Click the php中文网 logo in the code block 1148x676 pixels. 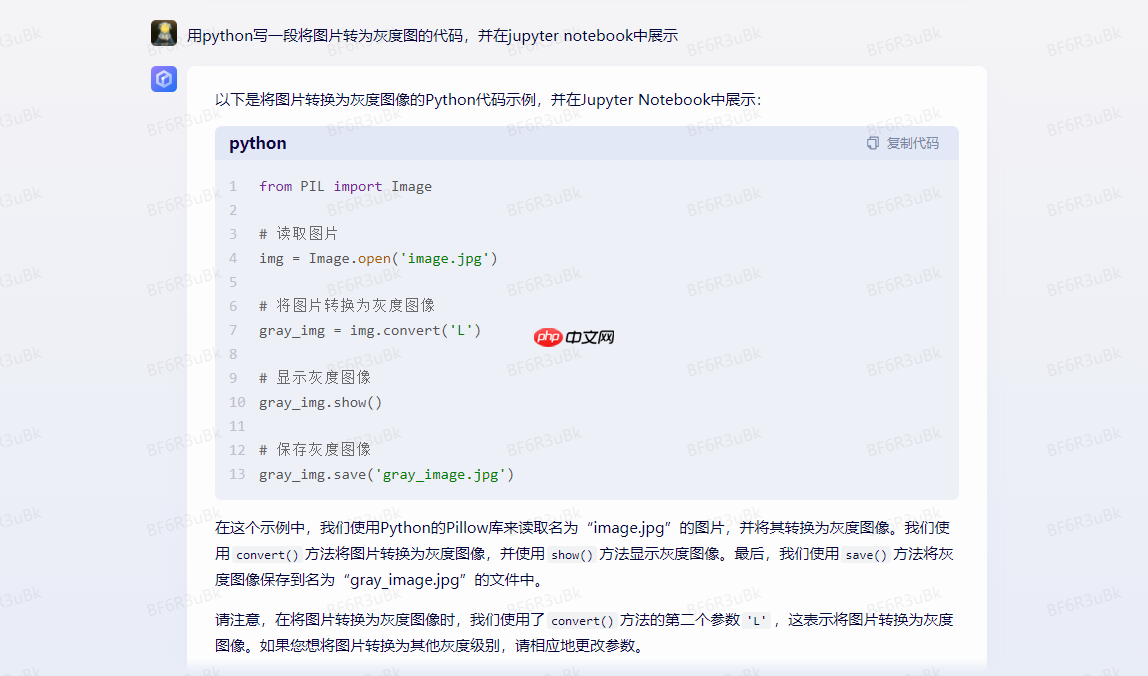[x=573, y=336]
